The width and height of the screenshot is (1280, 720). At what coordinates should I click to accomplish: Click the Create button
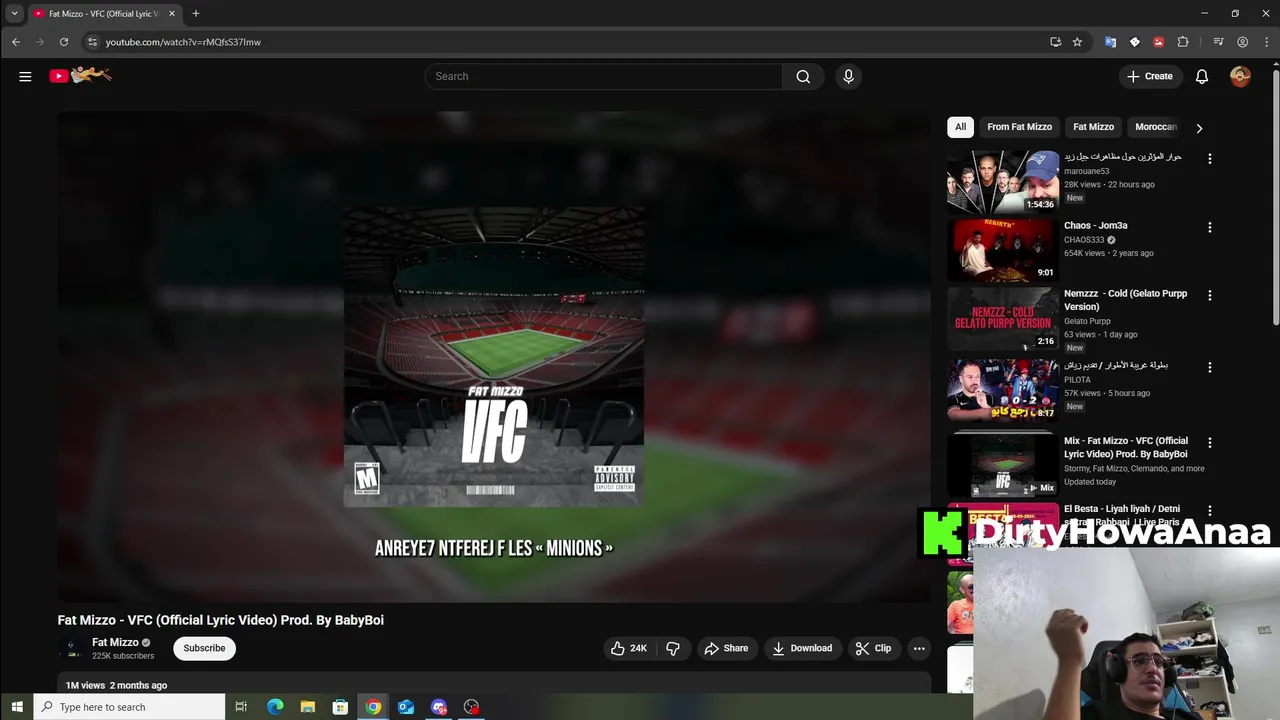click(1150, 76)
